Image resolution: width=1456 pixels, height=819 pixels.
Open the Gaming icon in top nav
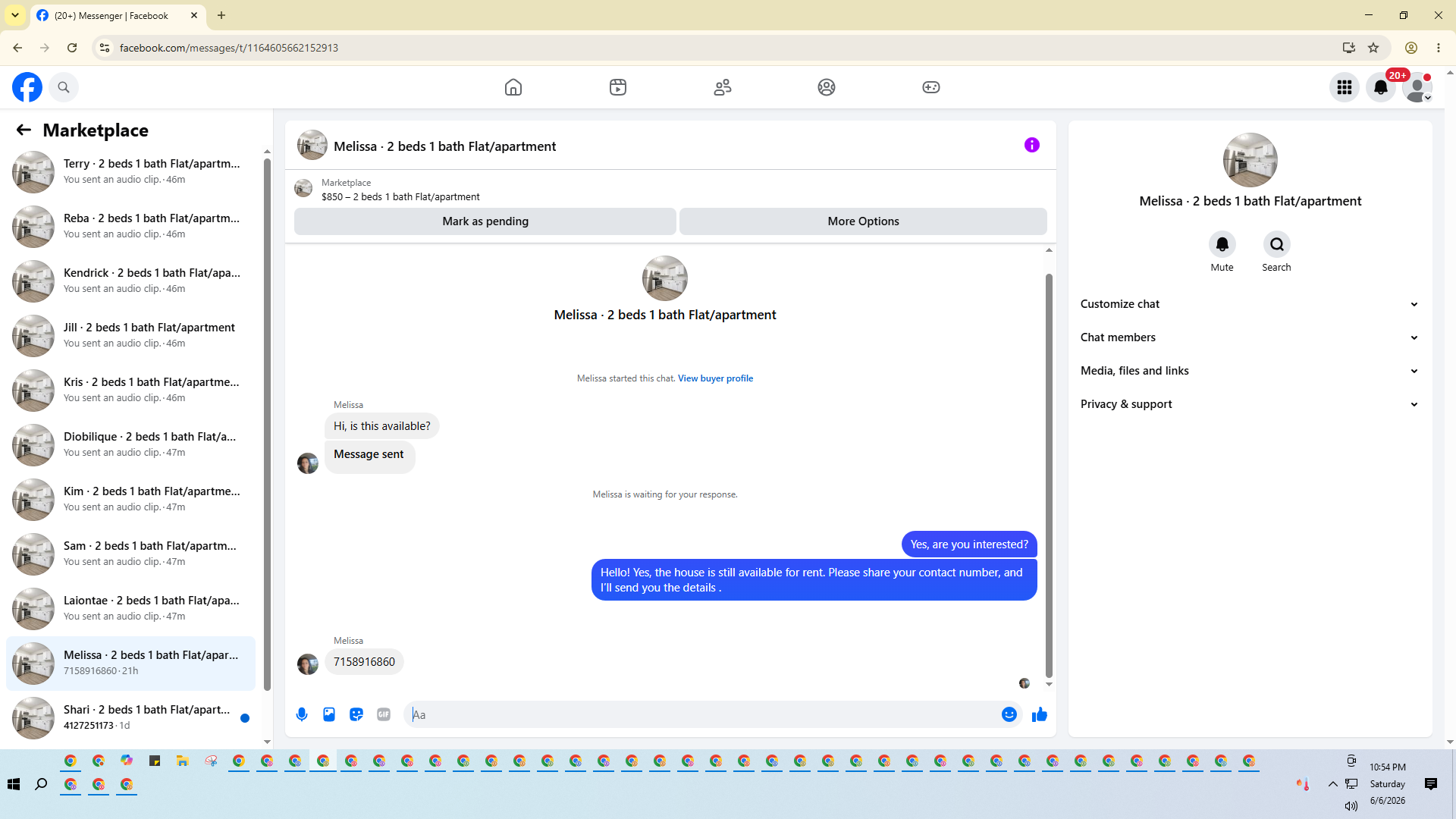[931, 87]
